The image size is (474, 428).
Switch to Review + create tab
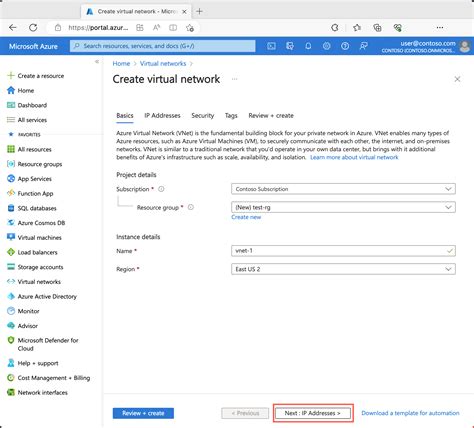[x=271, y=116]
